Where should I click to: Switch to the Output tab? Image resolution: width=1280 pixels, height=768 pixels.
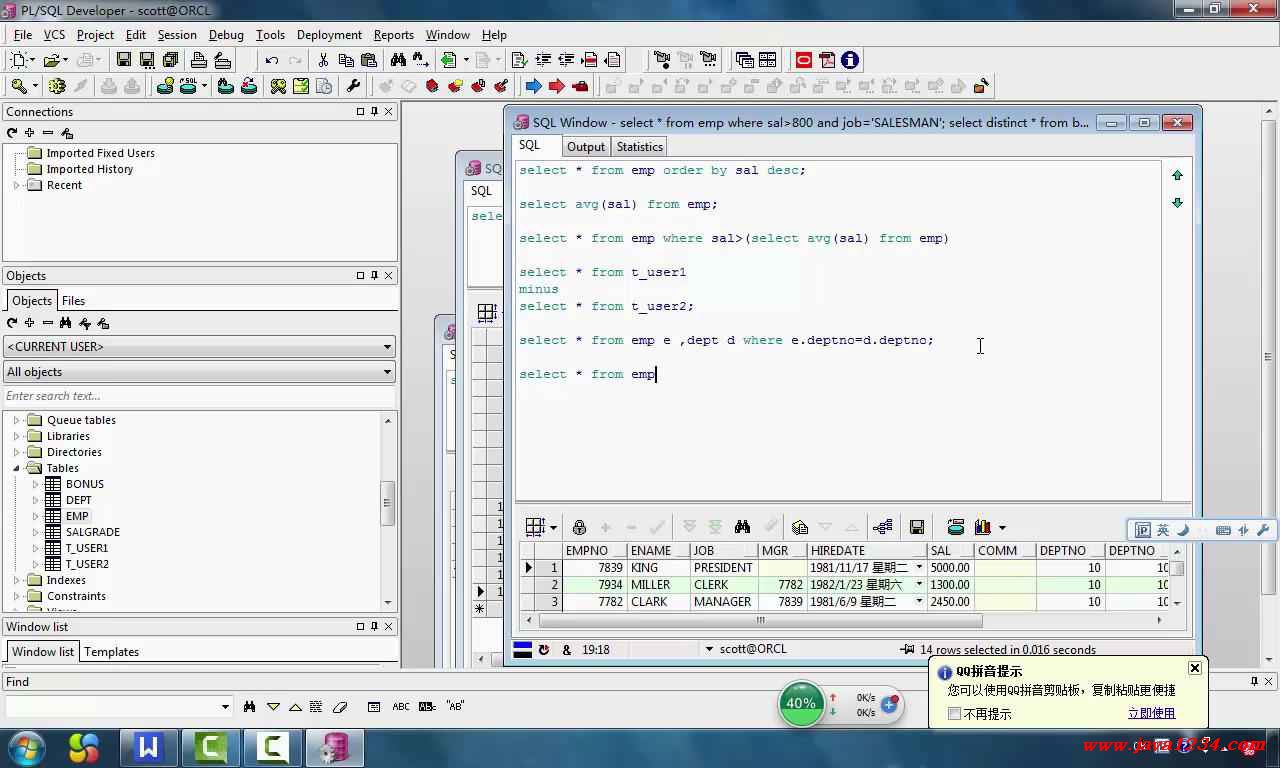586,147
